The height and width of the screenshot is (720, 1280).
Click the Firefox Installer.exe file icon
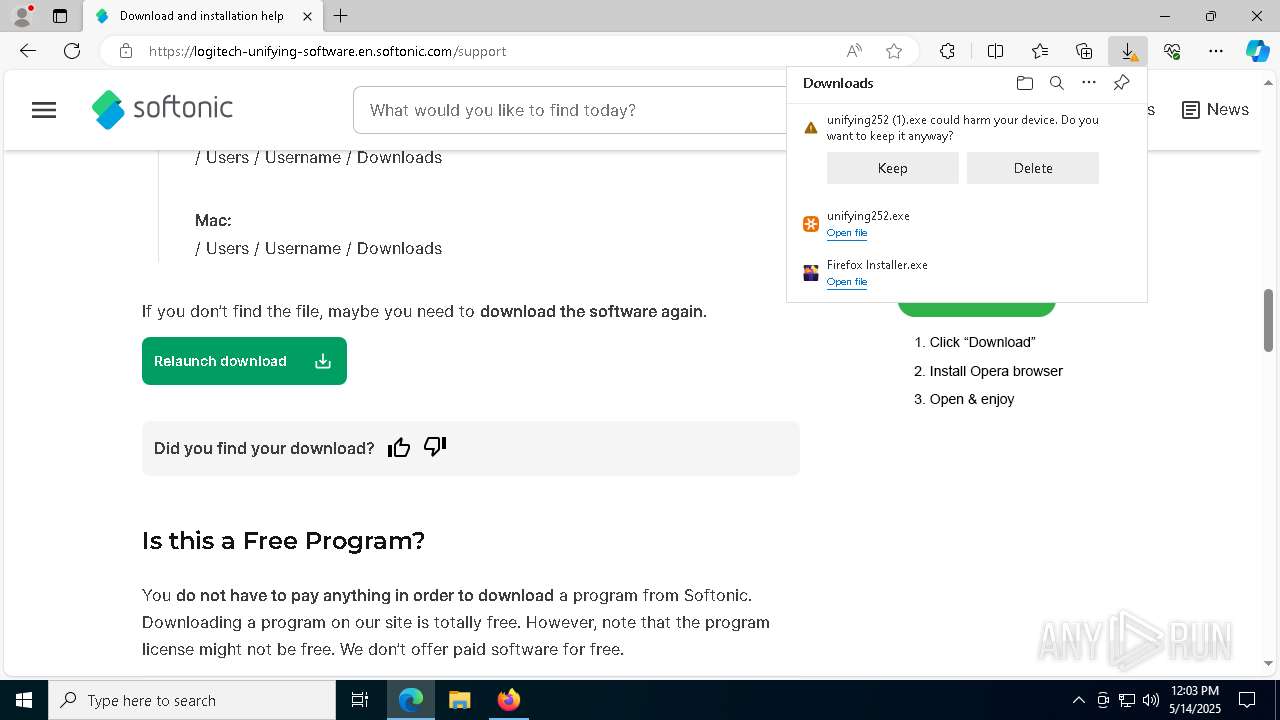[x=811, y=273]
